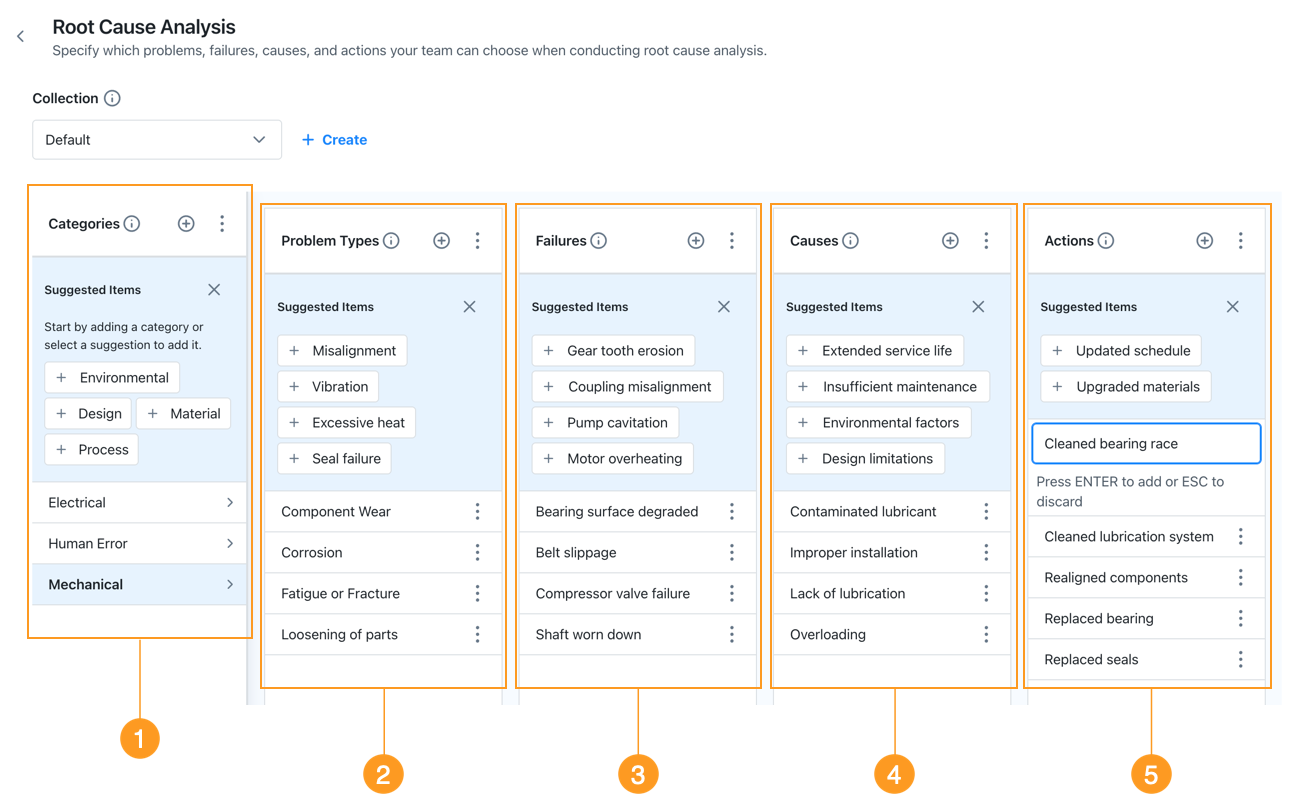Add the Vibration suggested problem type

328,385
